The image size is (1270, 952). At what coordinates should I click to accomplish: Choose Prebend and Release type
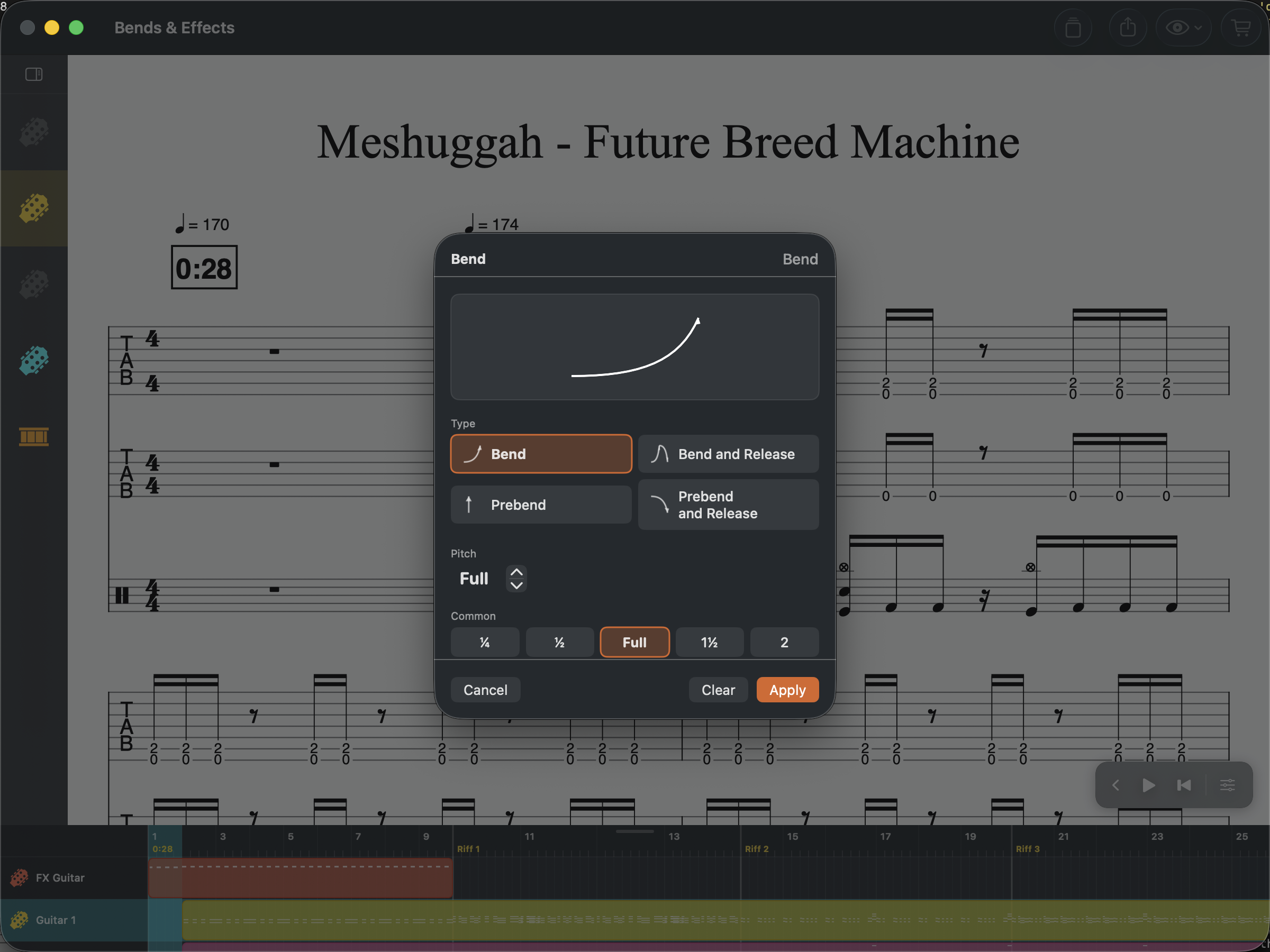(728, 505)
